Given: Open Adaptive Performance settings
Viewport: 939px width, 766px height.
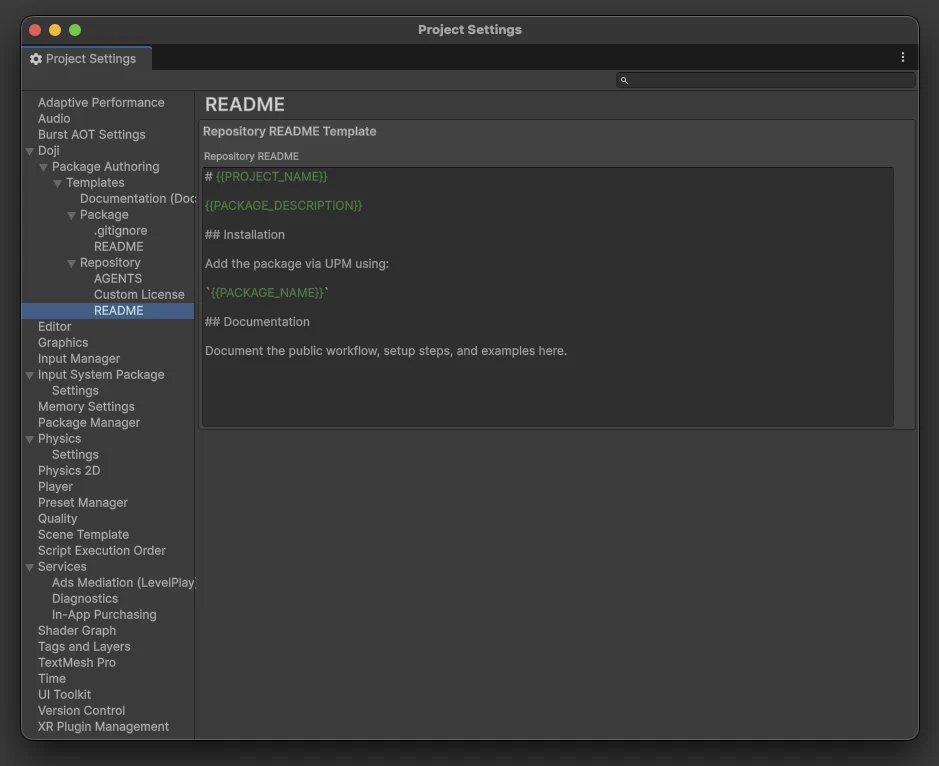Looking at the screenshot, I should (x=101, y=102).
